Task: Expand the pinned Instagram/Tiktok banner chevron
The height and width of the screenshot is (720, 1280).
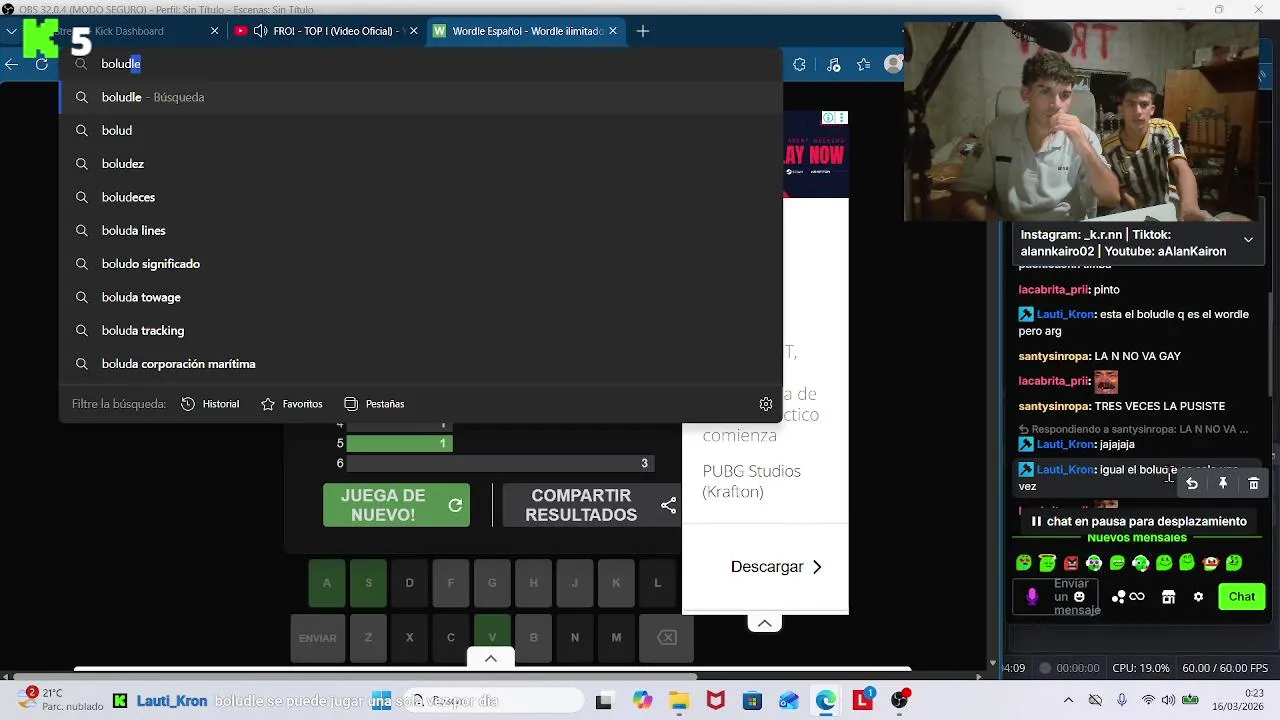Action: tap(1248, 240)
